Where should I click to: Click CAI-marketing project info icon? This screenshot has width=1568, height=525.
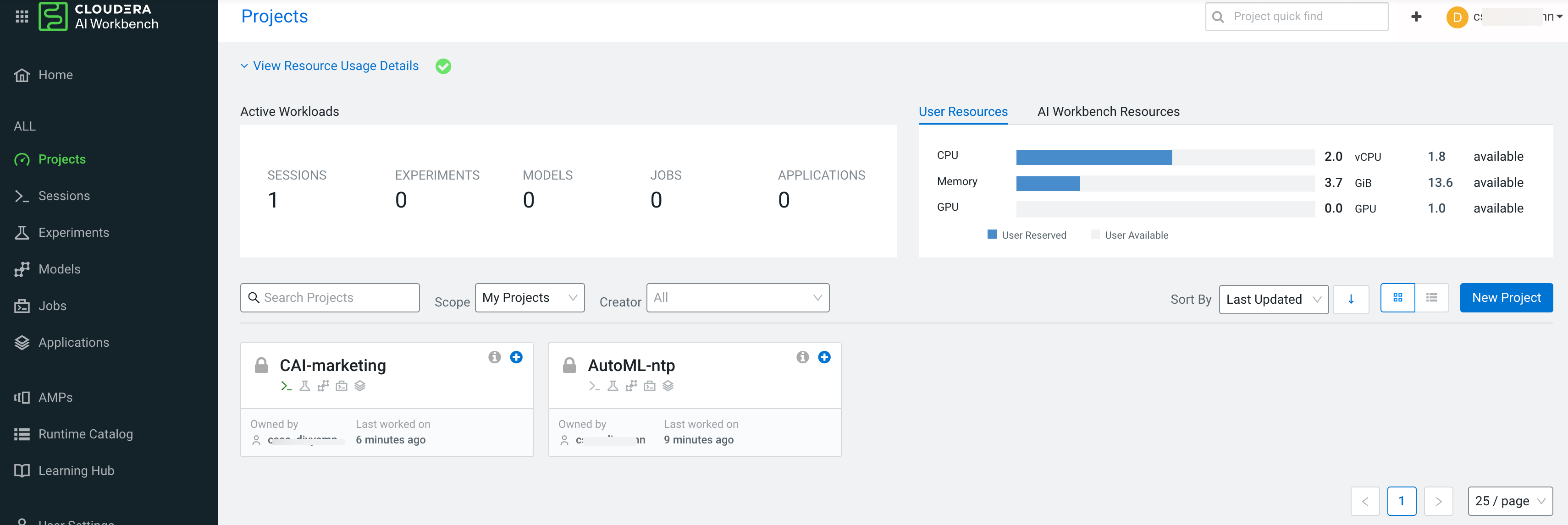pyautogui.click(x=494, y=357)
